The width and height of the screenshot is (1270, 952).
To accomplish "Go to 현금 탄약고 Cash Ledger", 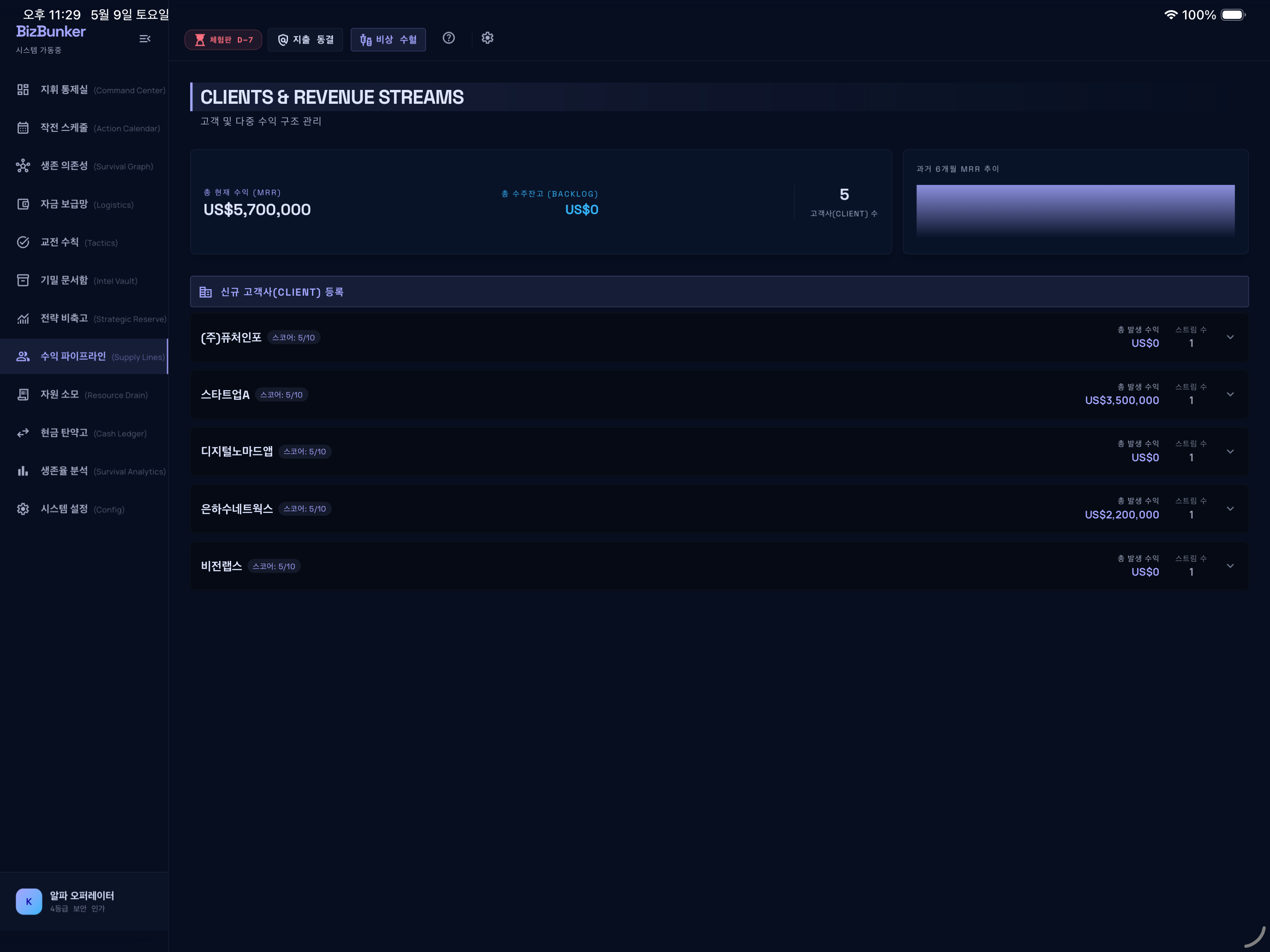I will pos(84,433).
